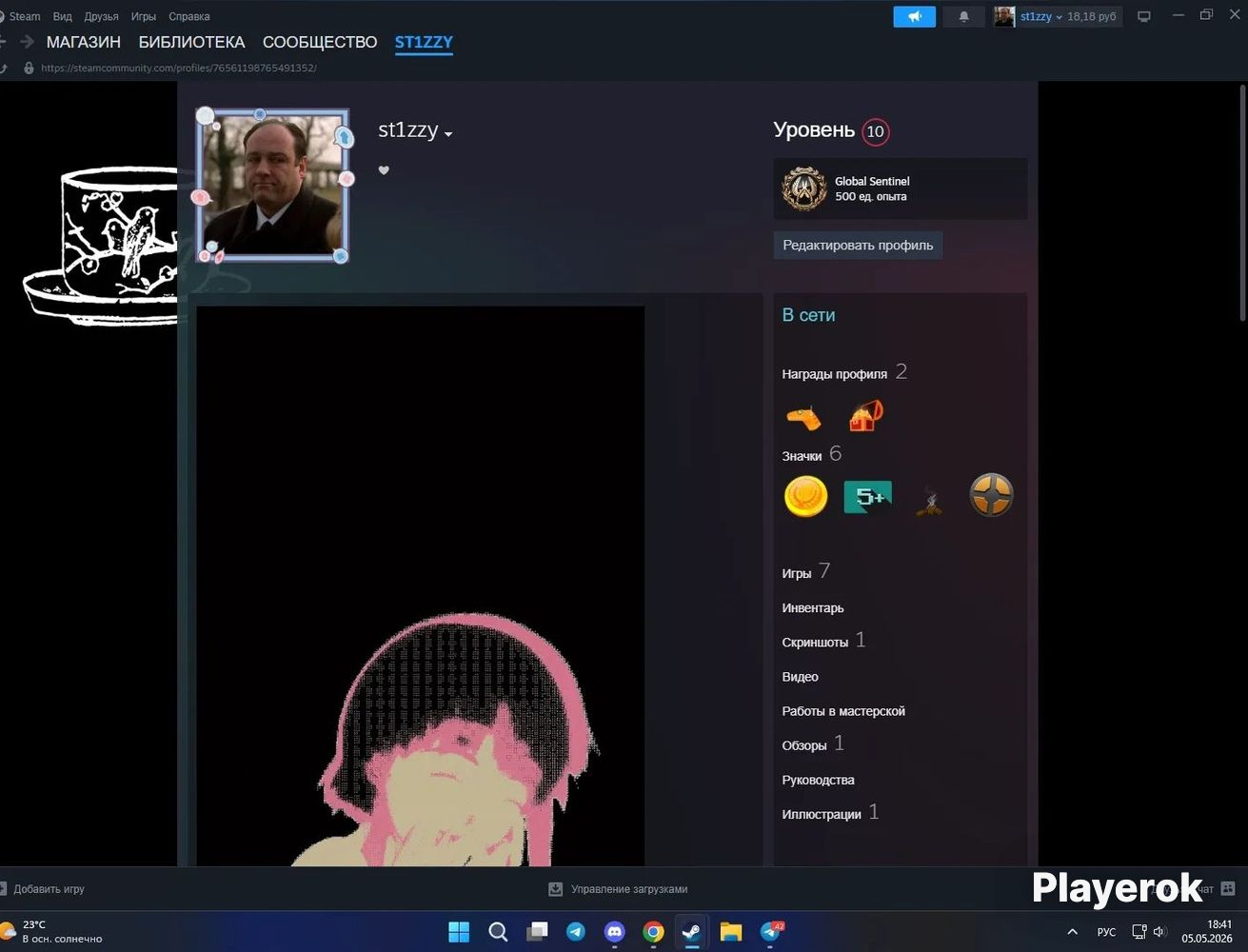
Task: Click the padlock icon beside the URL
Action: (x=29, y=69)
